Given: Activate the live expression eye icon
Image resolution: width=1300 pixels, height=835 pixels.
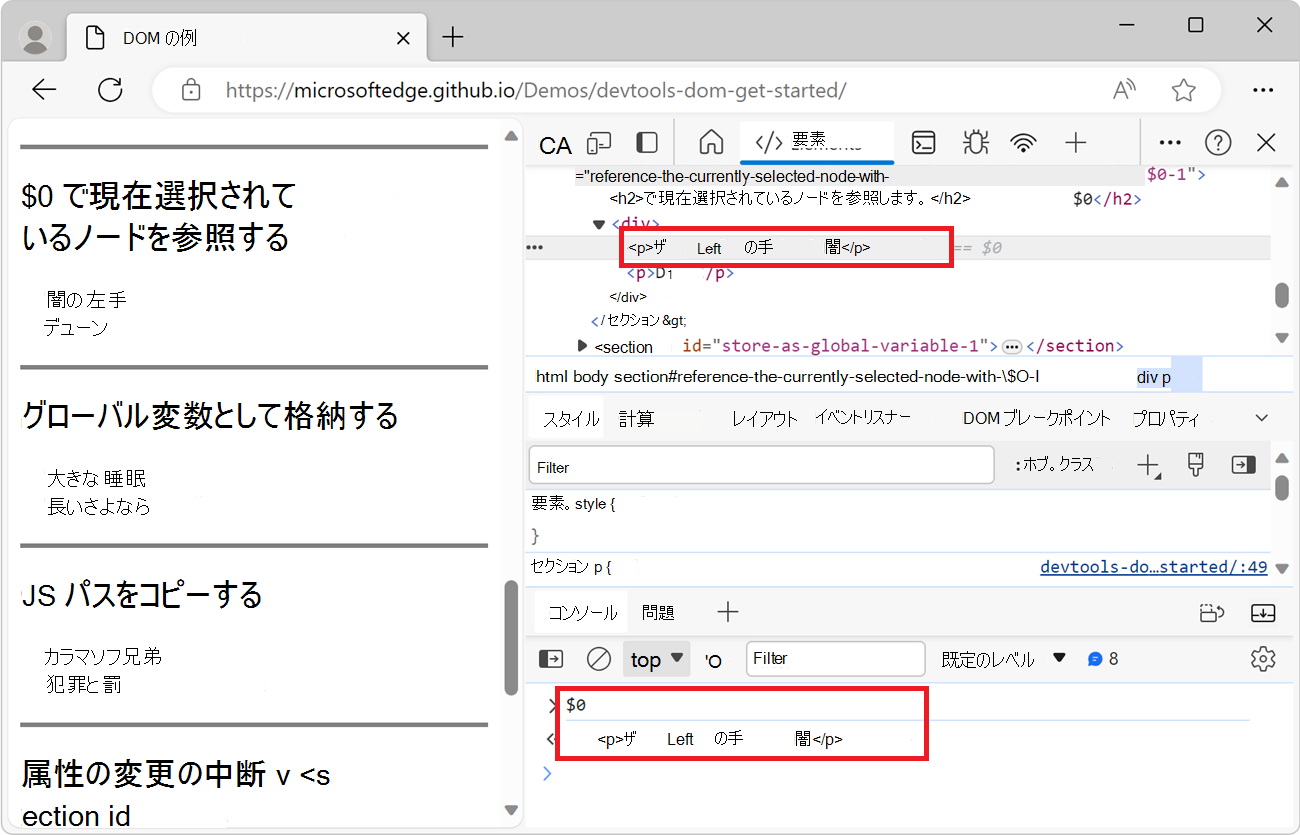Looking at the screenshot, I should pos(712,658).
